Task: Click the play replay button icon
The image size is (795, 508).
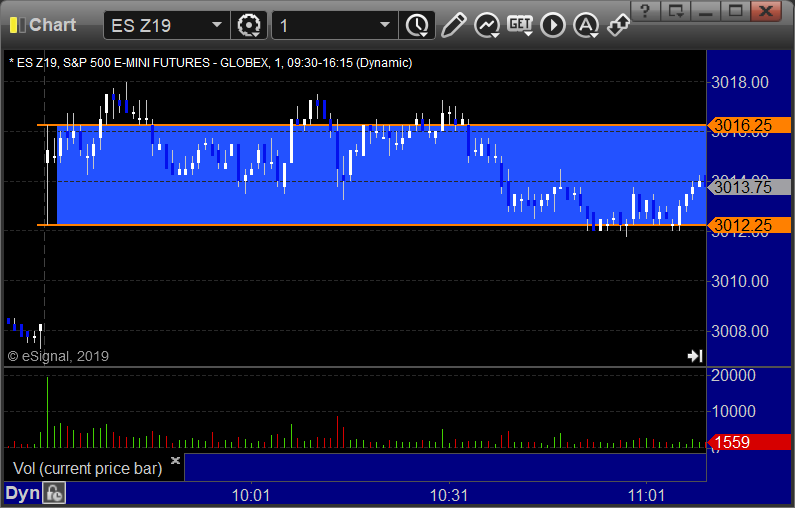Action: coord(553,25)
